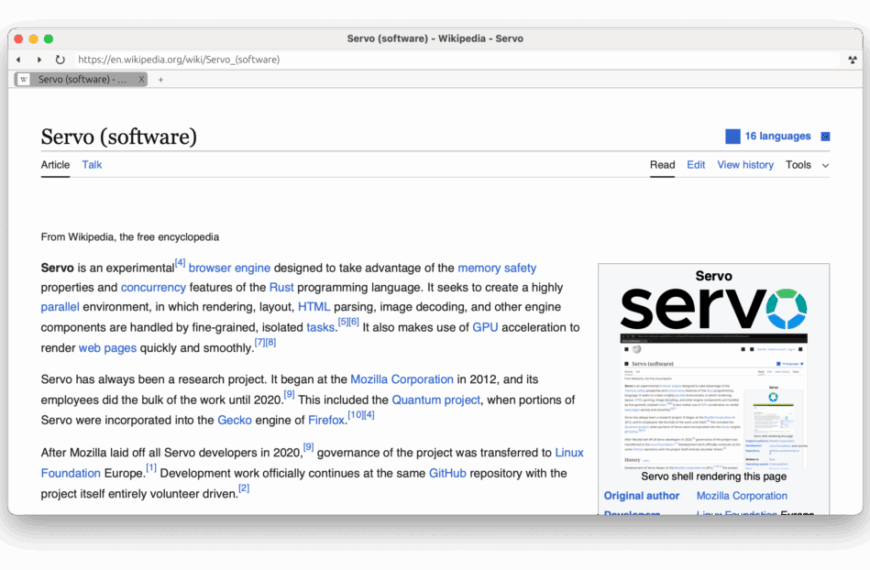870x570 pixels.
Task: Open the HTML link
Action: tap(313, 307)
